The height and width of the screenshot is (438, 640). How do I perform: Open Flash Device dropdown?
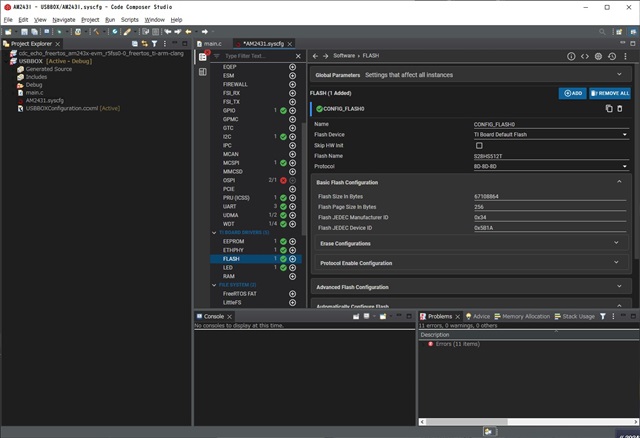[x=551, y=135]
